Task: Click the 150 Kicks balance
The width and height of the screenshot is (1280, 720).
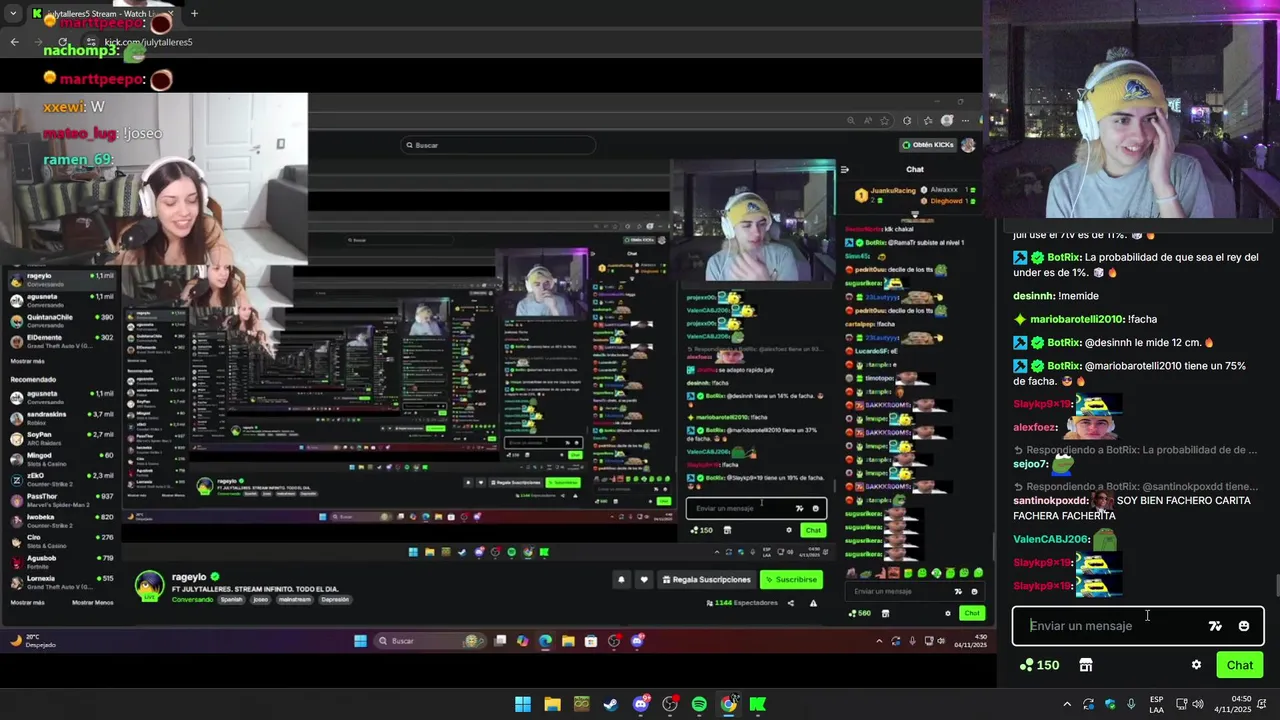Action: pos(1039,665)
